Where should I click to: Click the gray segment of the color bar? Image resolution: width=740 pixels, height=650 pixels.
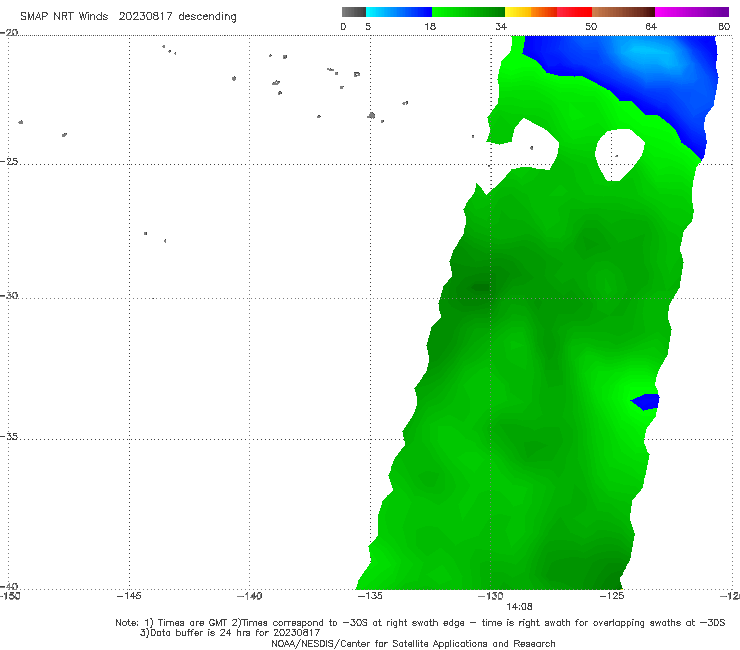coord(353,12)
